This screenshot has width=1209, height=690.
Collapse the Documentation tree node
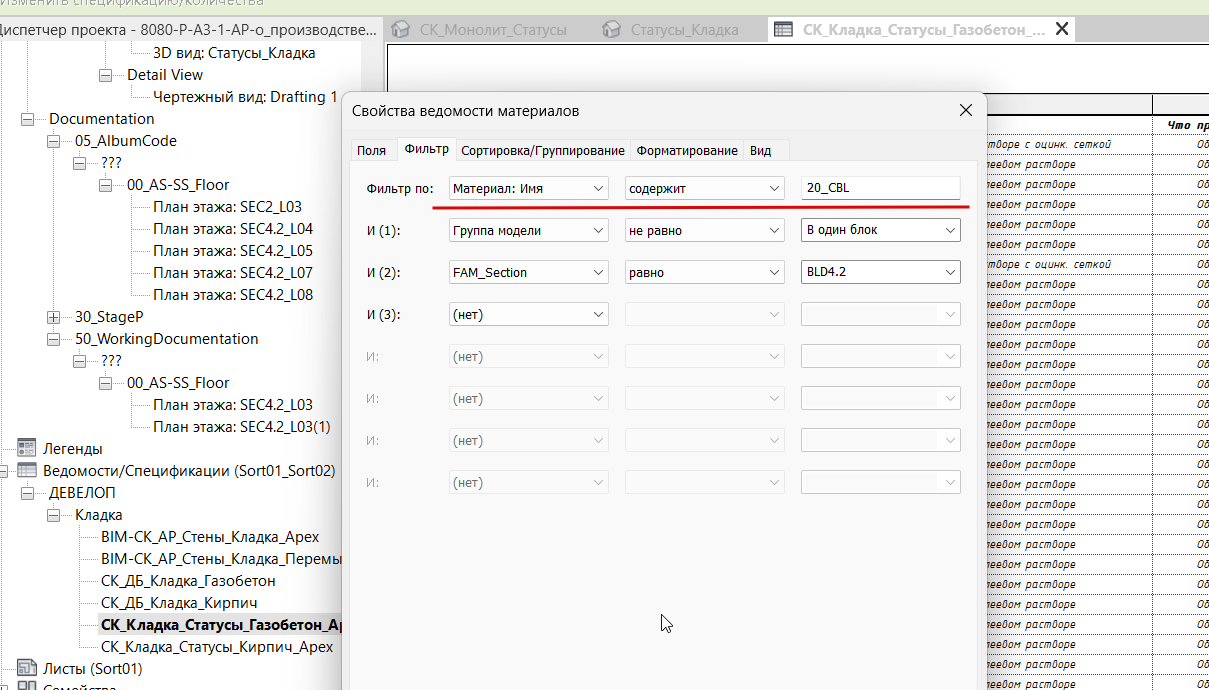click(x=28, y=119)
